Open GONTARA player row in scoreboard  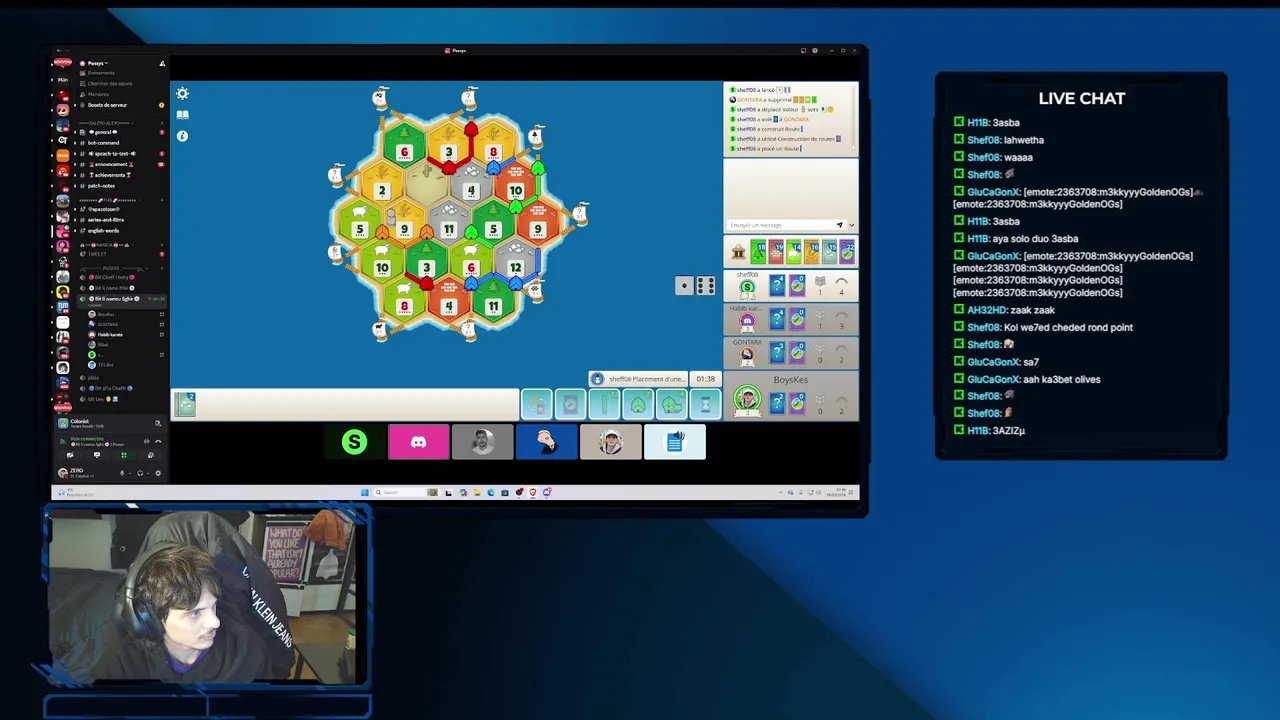(x=790, y=353)
